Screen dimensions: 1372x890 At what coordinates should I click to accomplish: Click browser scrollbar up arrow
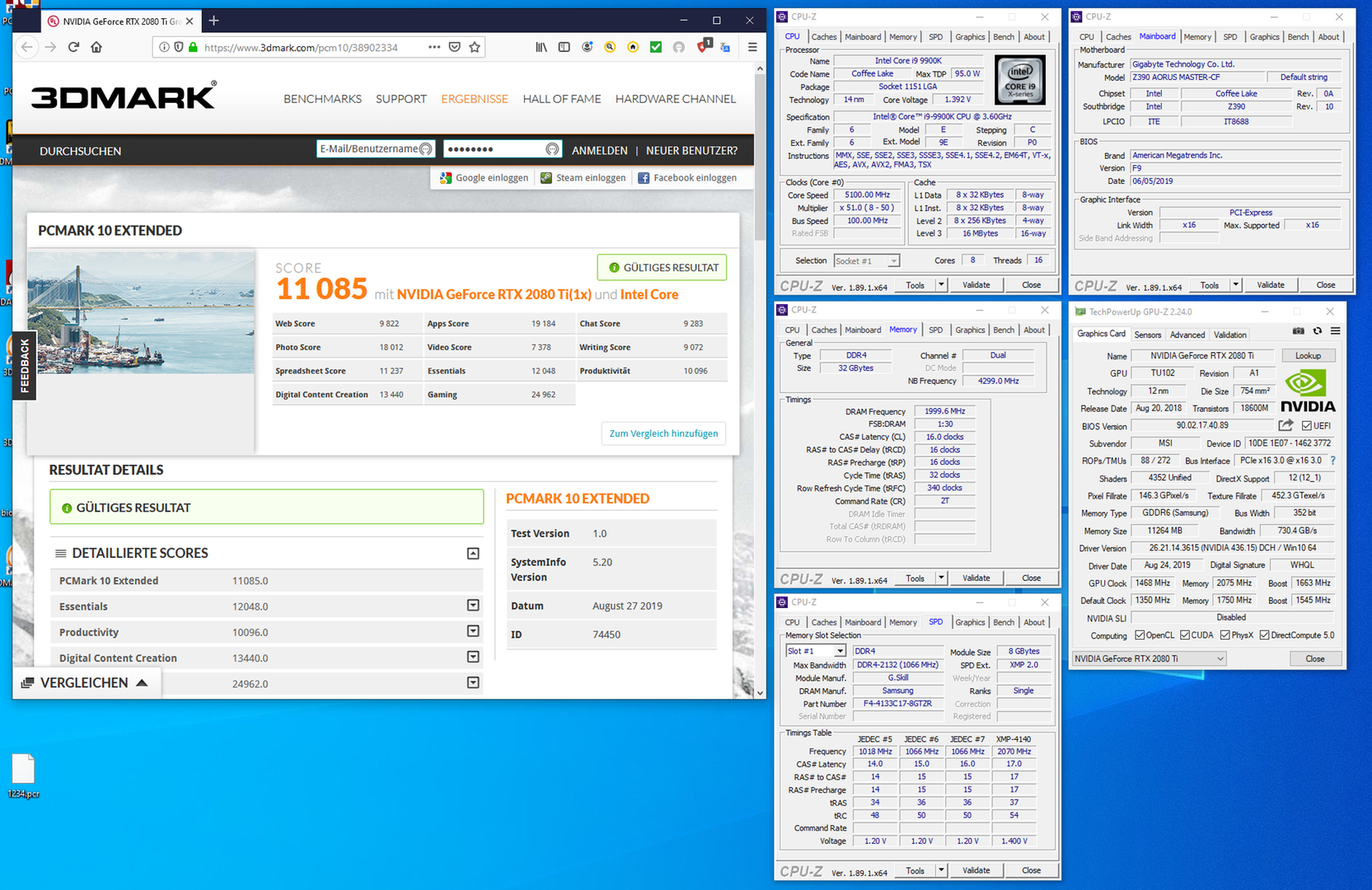(x=760, y=68)
